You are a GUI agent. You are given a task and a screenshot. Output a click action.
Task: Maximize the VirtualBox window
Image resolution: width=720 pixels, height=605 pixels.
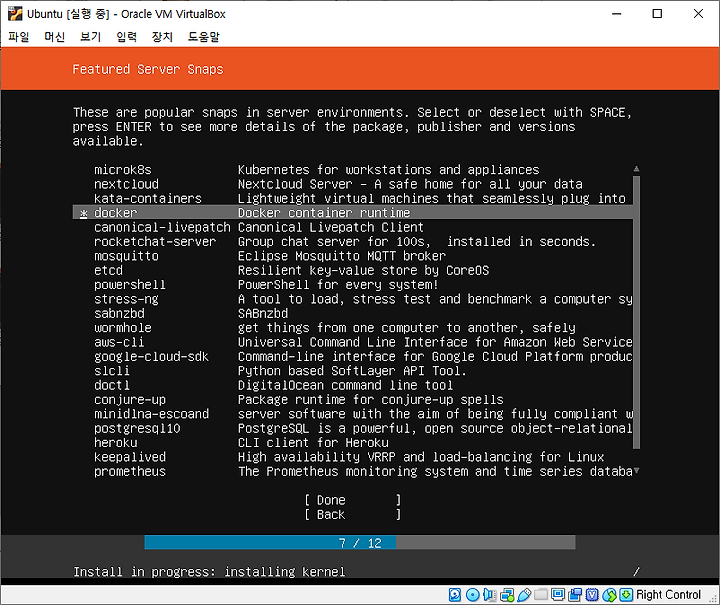[657, 14]
